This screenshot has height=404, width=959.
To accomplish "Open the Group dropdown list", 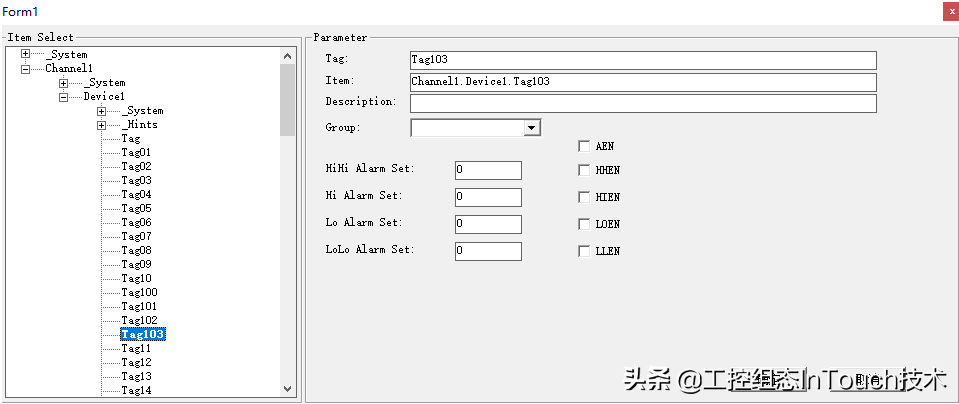I will tap(532, 128).
